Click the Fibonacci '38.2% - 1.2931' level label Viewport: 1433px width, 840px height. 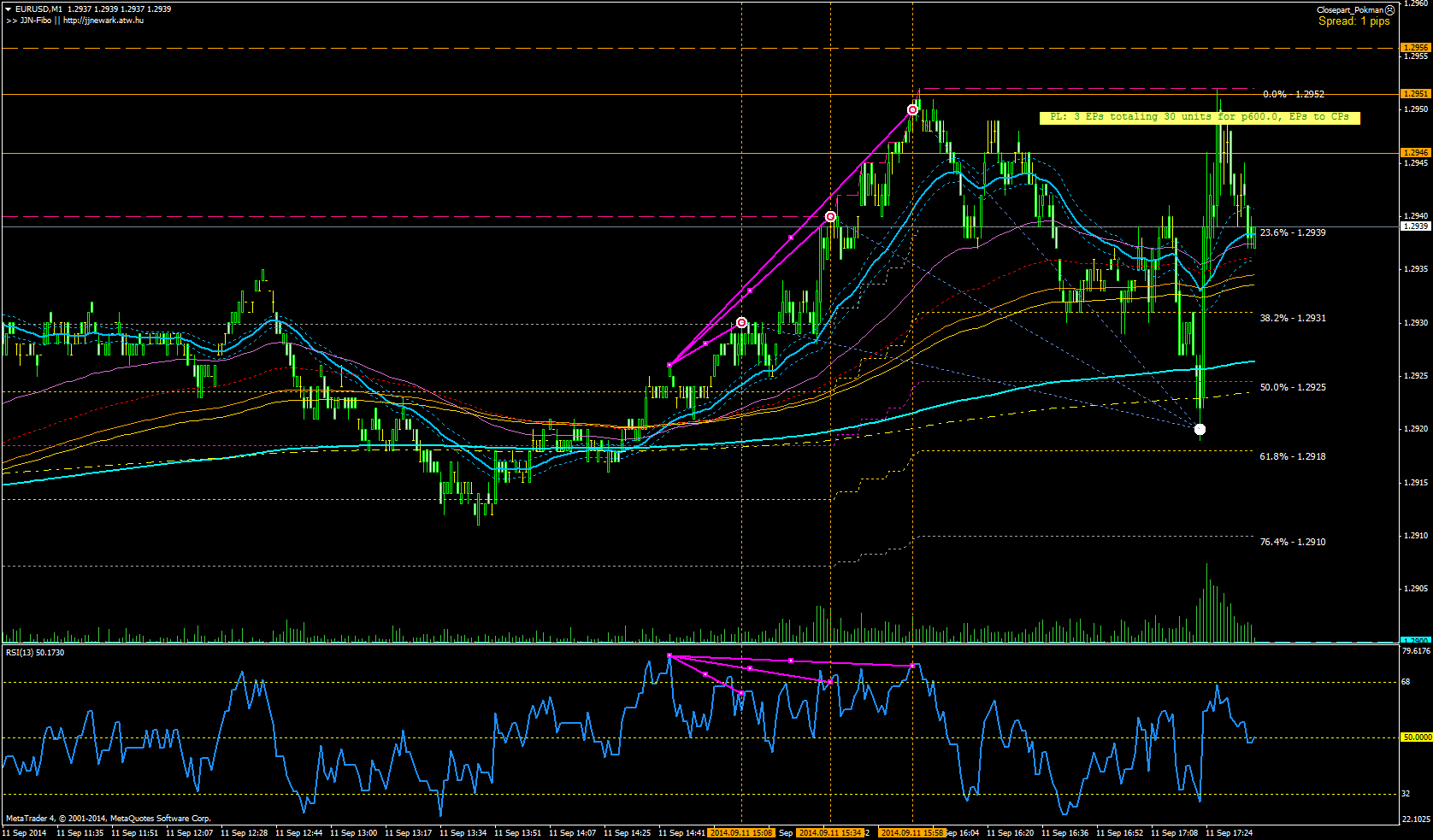[x=1293, y=318]
